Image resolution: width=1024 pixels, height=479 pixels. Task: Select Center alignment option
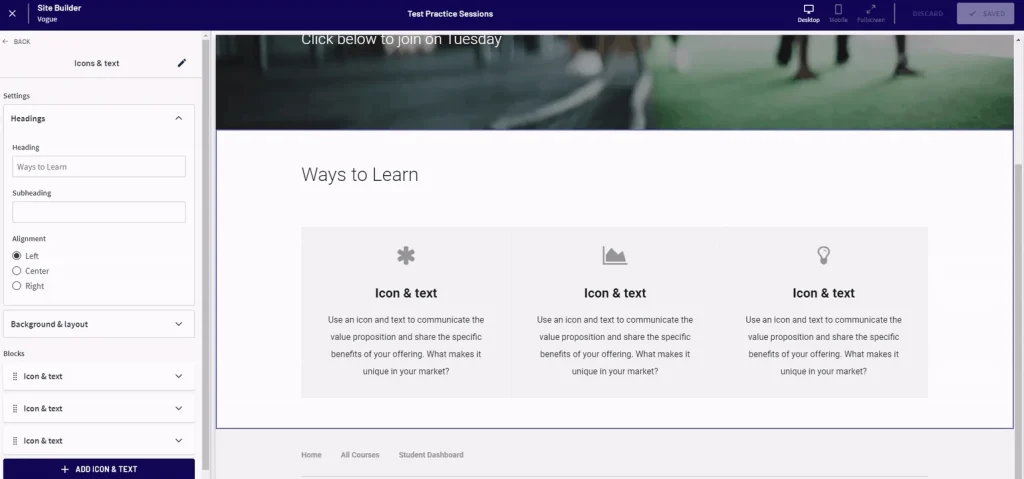(x=17, y=271)
